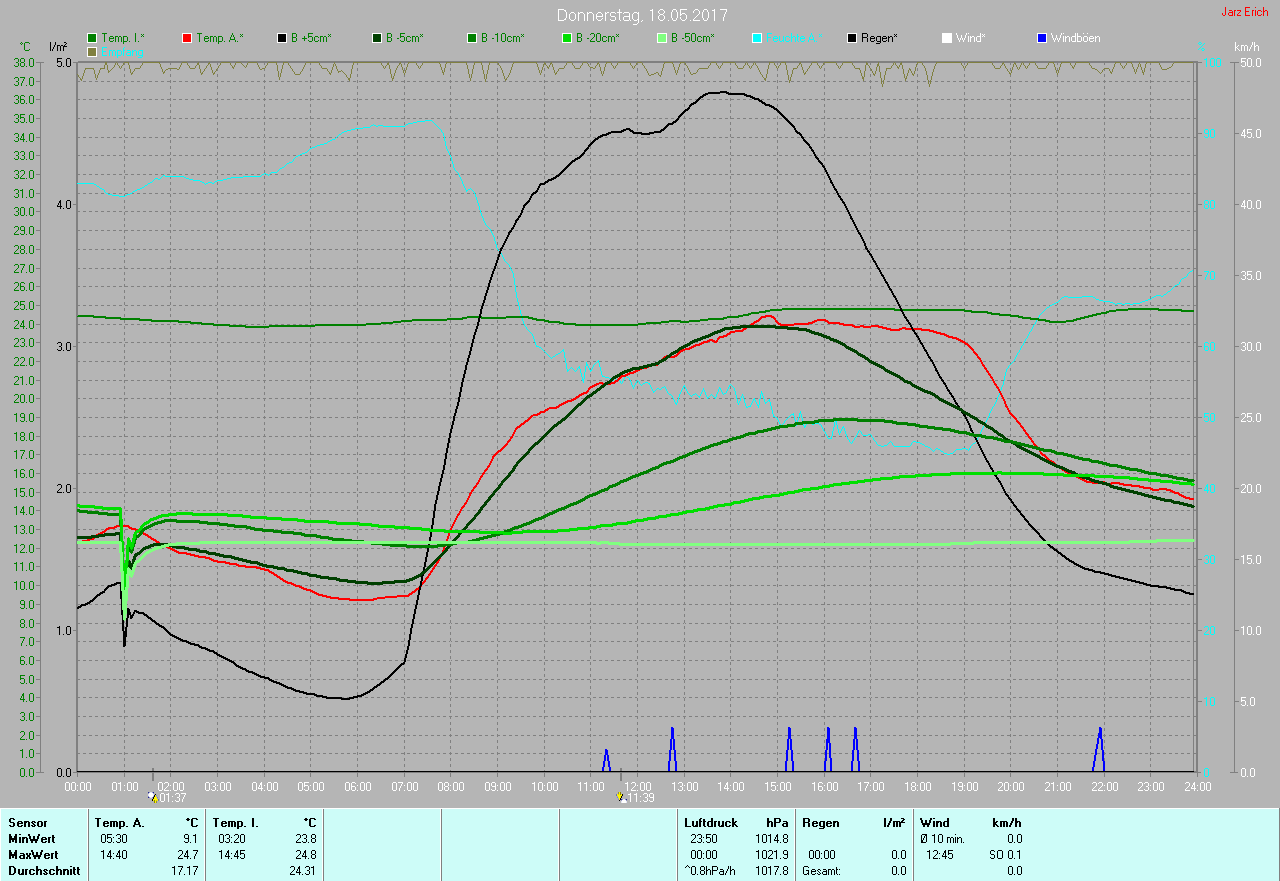This screenshot has height=881, width=1280.
Task: Click the olive legend square in second row
Action: (x=93, y=51)
